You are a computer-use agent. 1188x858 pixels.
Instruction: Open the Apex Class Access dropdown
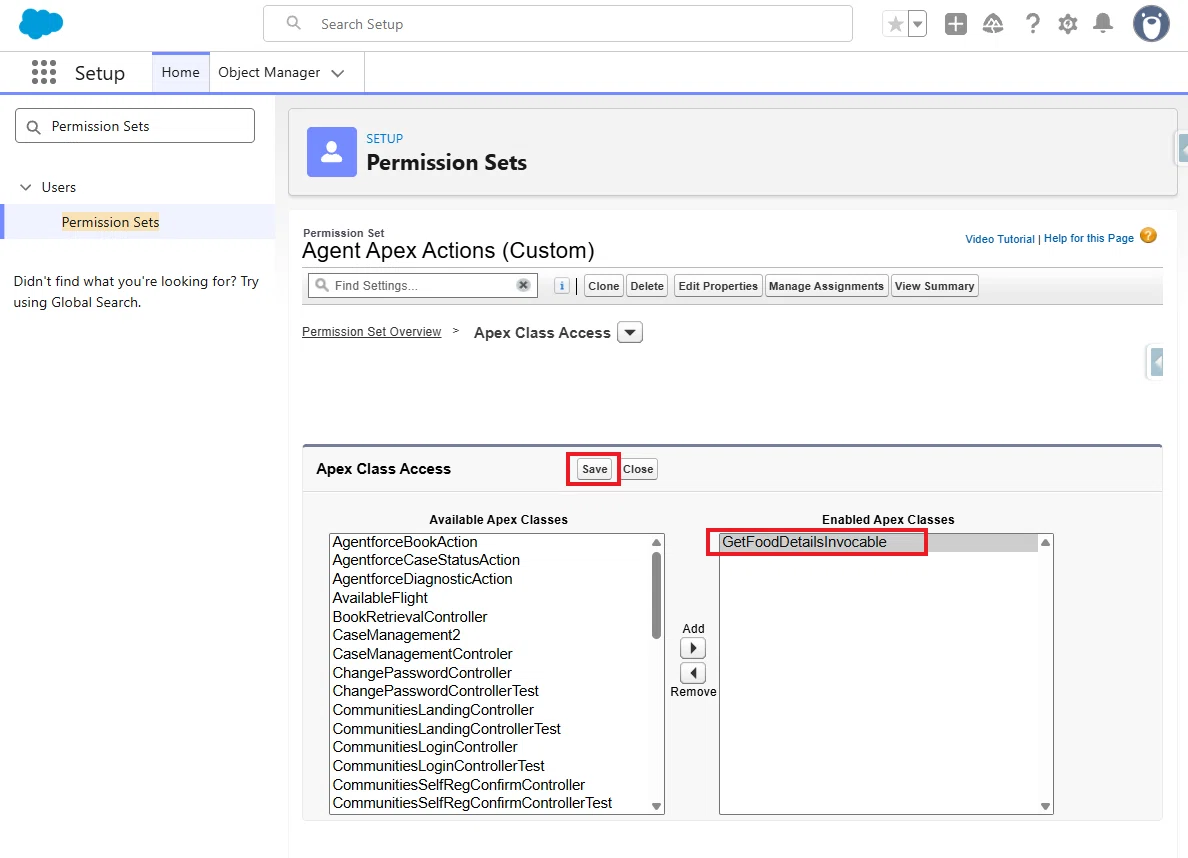click(630, 332)
